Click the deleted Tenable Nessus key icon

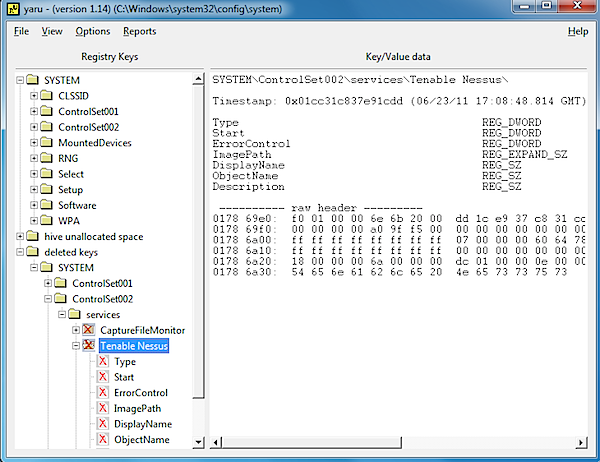point(89,346)
